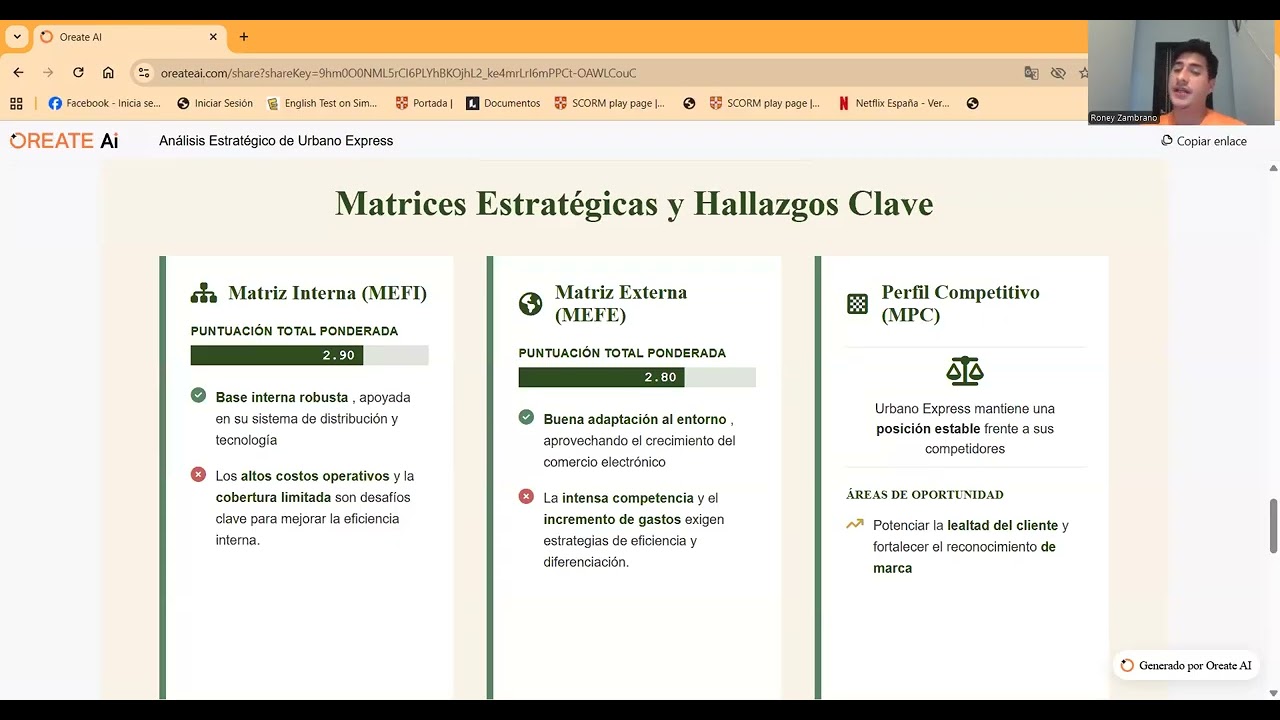Open the Portada bookmark
The width and height of the screenshot is (1280, 720).
424,103
